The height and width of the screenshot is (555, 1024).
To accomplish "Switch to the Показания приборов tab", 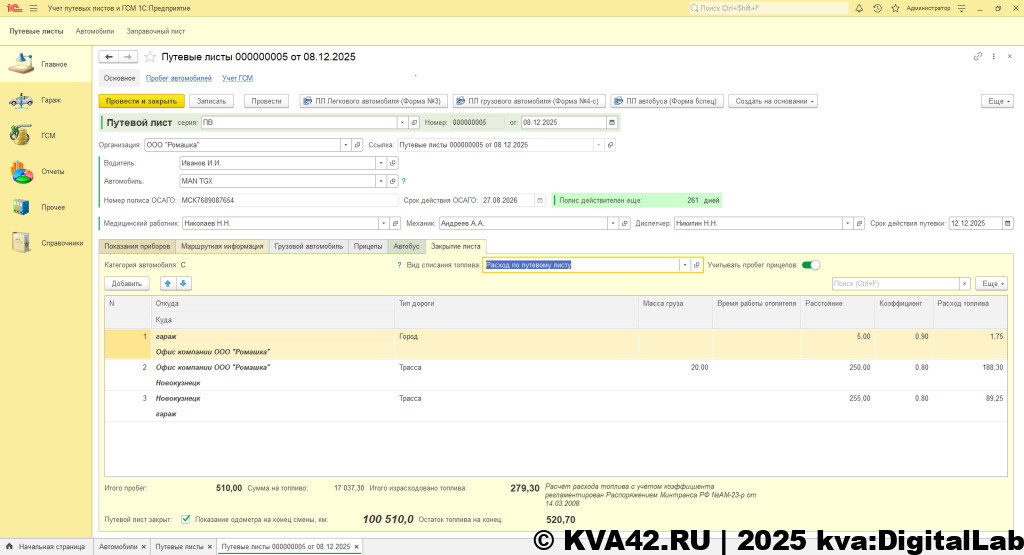I will [138, 245].
